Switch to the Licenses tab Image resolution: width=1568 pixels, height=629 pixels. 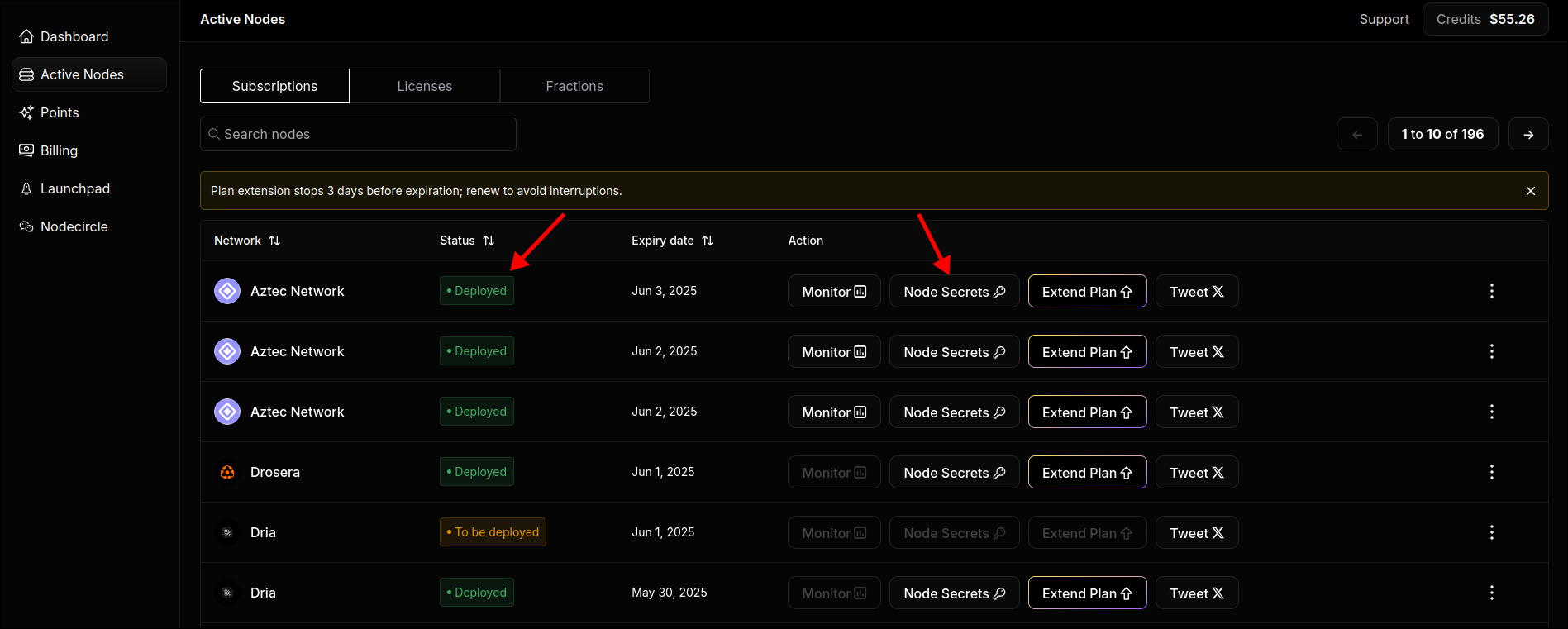click(425, 86)
